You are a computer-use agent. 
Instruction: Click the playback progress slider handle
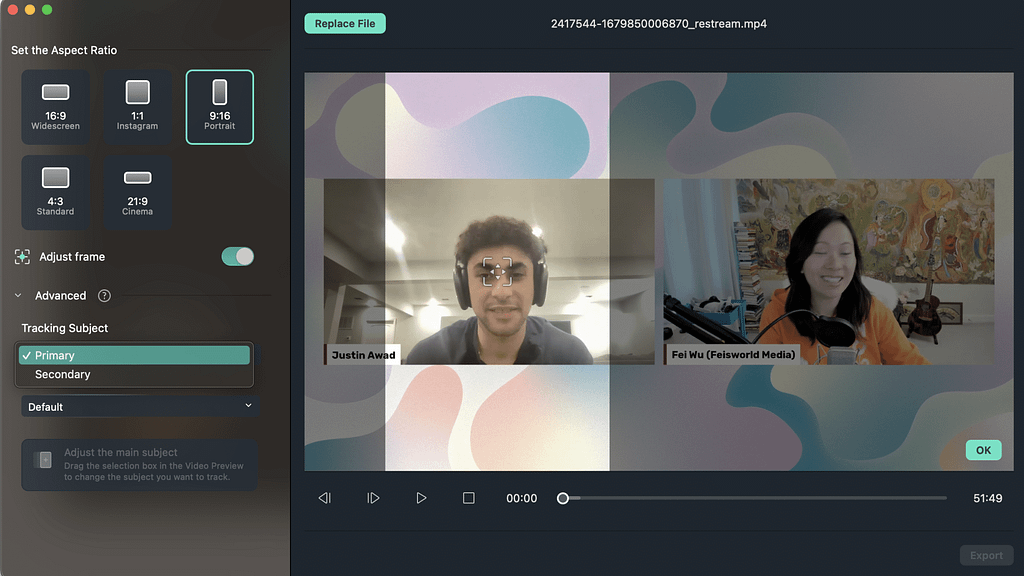click(563, 498)
